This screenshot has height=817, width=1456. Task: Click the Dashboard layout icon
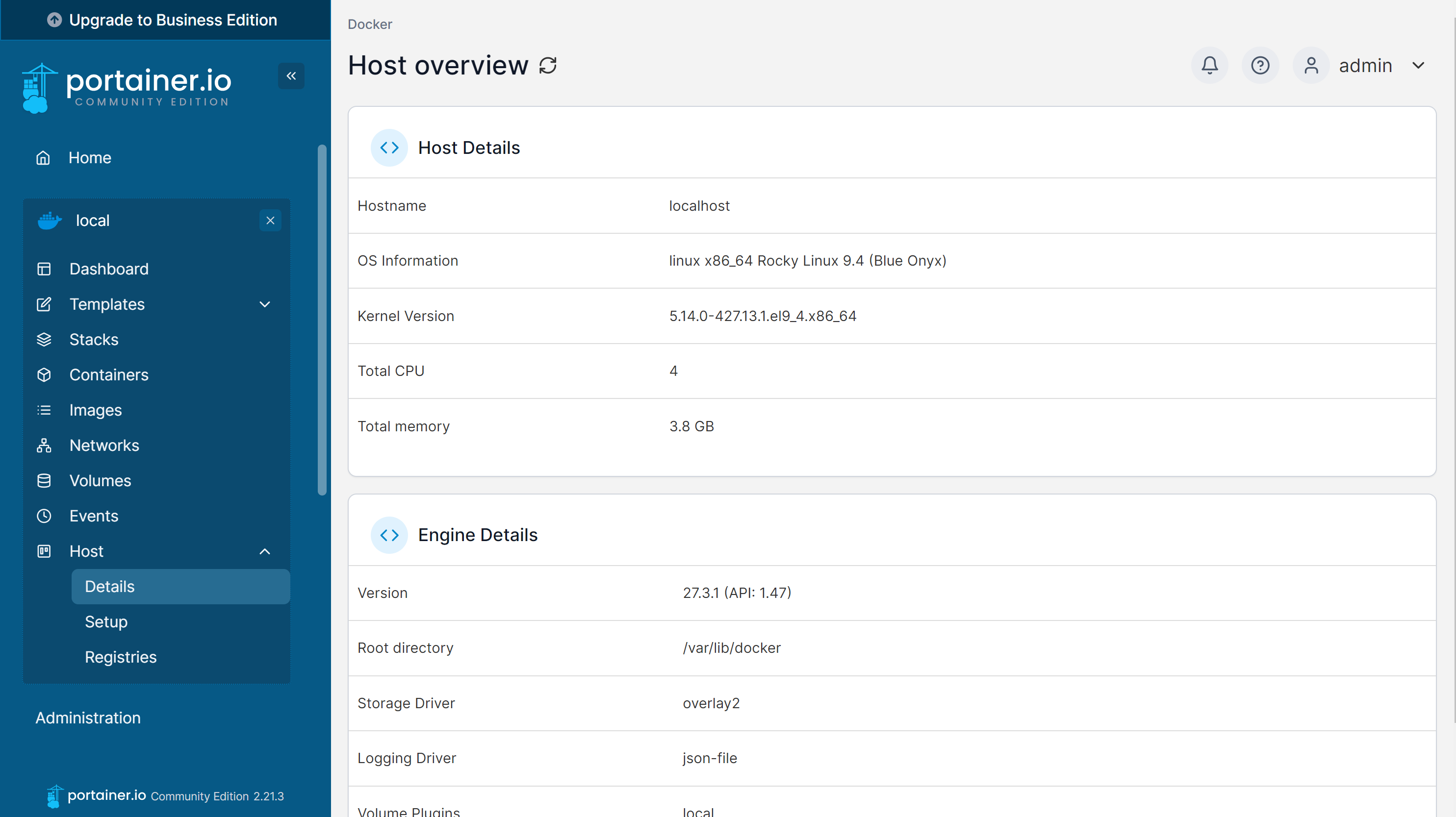pyautogui.click(x=44, y=269)
